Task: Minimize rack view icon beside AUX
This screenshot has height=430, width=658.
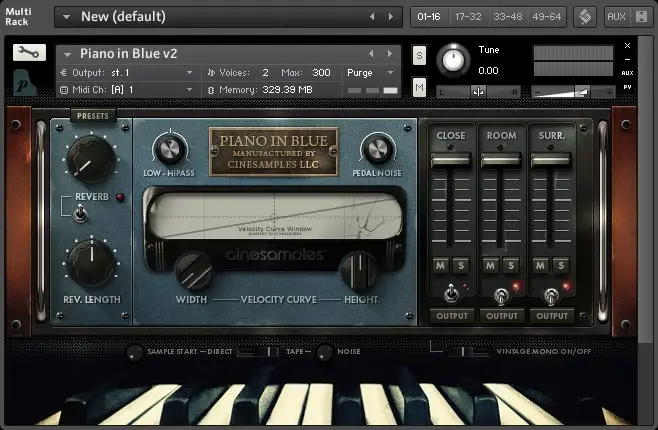Action: click(641, 17)
